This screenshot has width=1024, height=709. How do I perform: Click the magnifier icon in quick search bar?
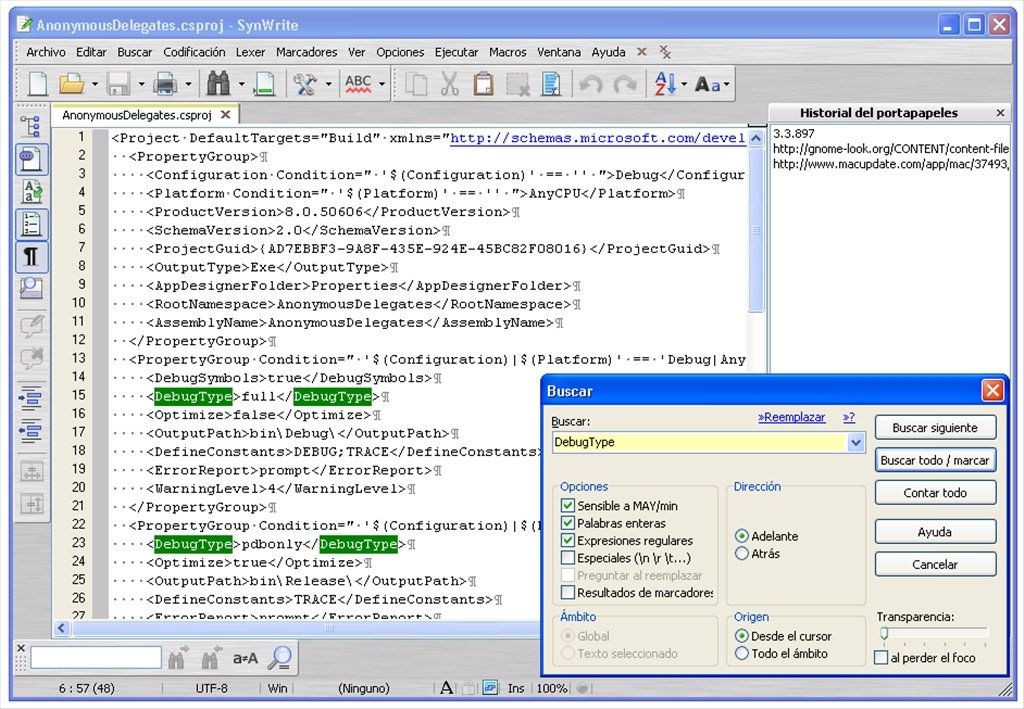[x=280, y=658]
